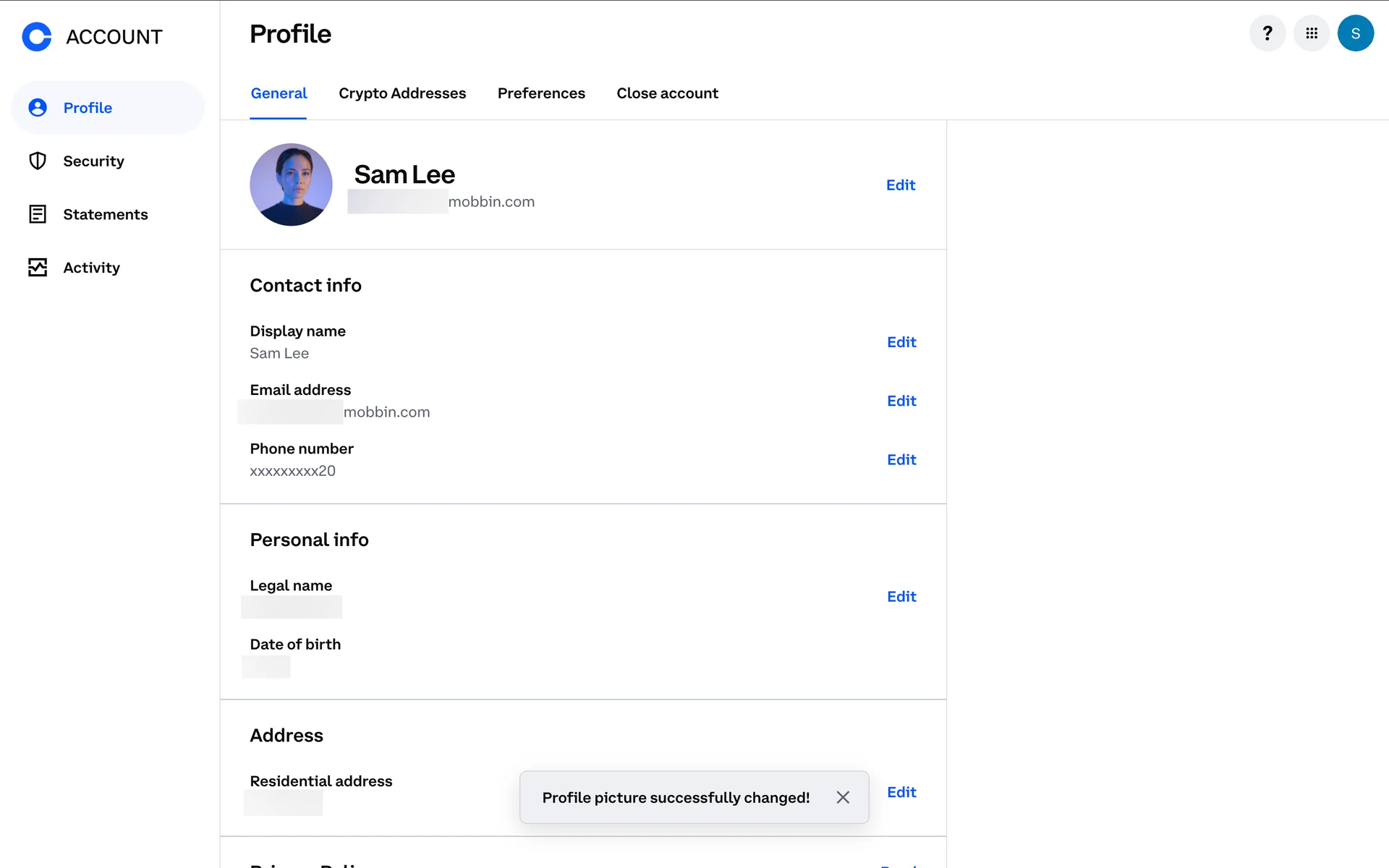Dismiss the profile picture changed notification
The height and width of the screenshot is (868, 1389).
[843, 797]
